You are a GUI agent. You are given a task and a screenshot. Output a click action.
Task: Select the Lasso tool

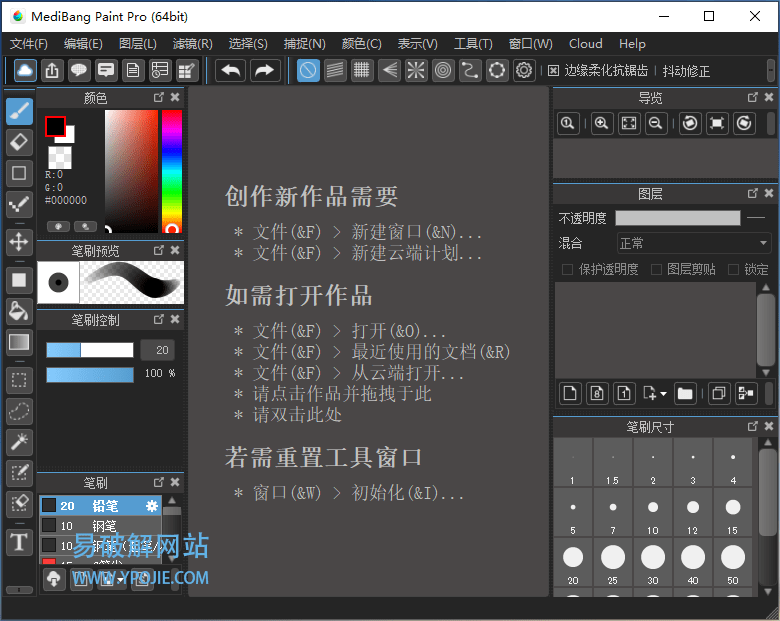point(19,411)
